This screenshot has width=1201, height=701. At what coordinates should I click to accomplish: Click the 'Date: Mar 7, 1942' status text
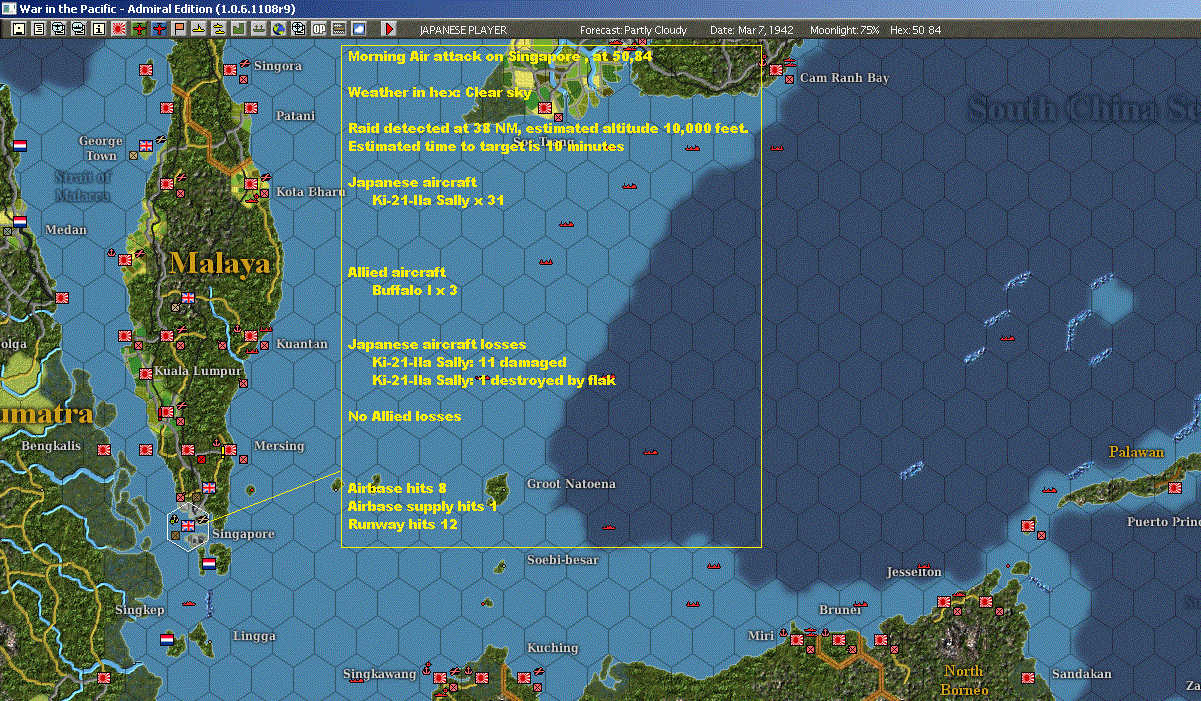click(x=751, y=30)
